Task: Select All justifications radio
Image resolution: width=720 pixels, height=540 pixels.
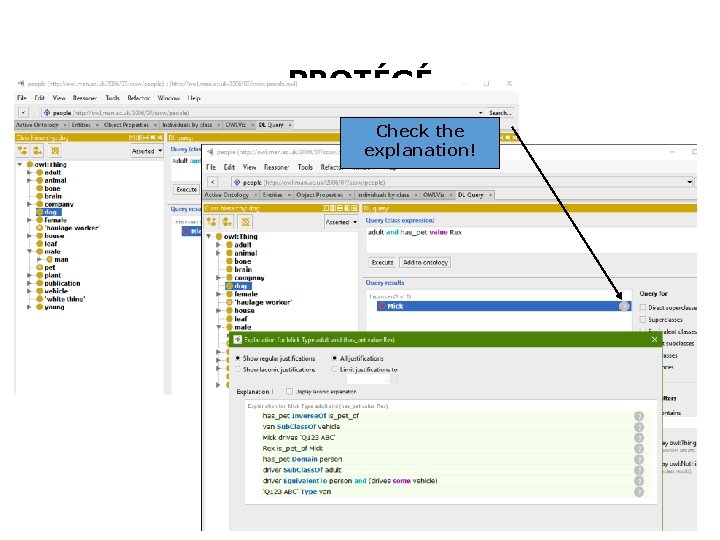Action: tap(335, 359)
